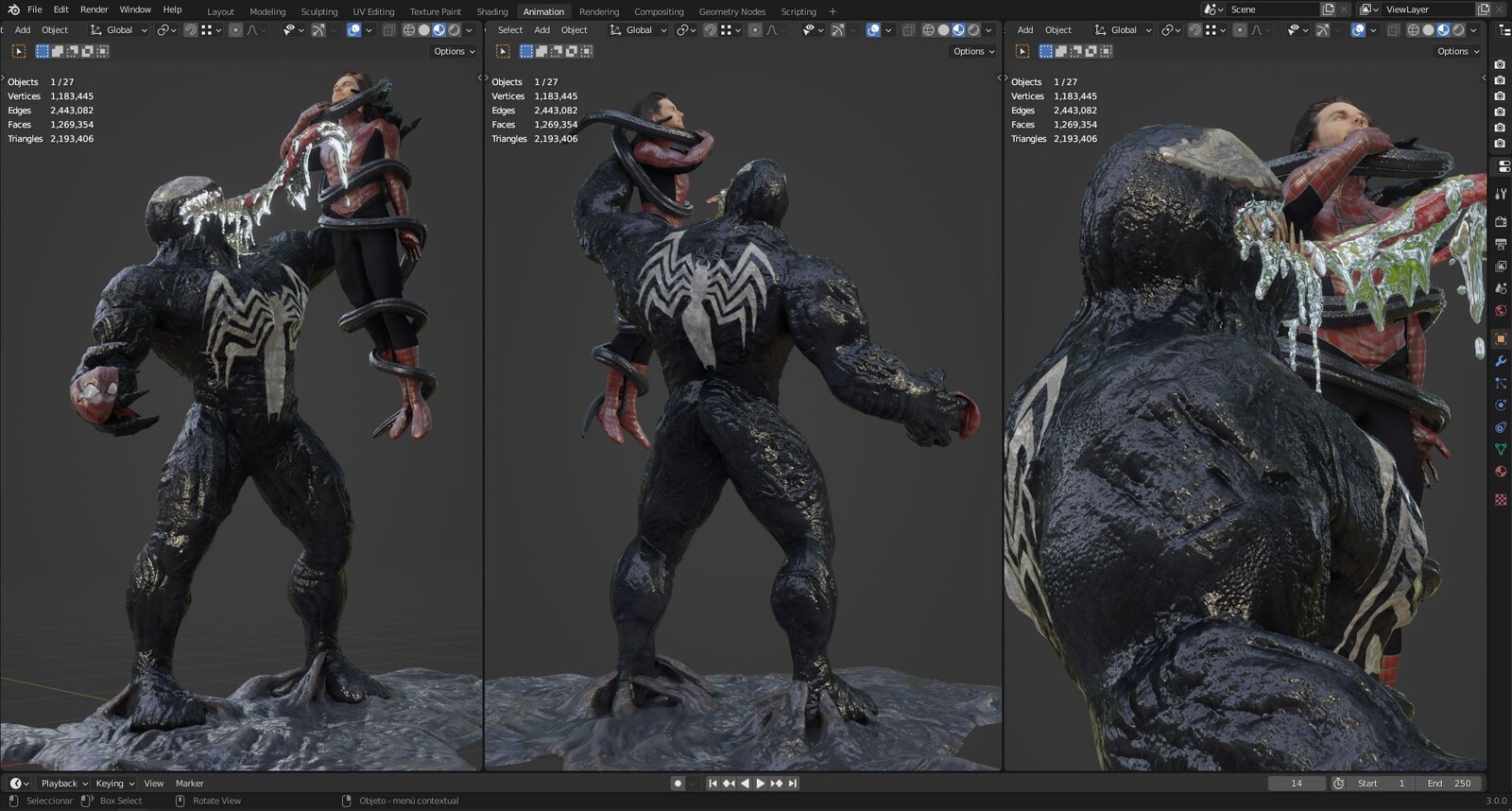
Task: Toggle overlays in right viewport
Action: (x=1358, y=30)
